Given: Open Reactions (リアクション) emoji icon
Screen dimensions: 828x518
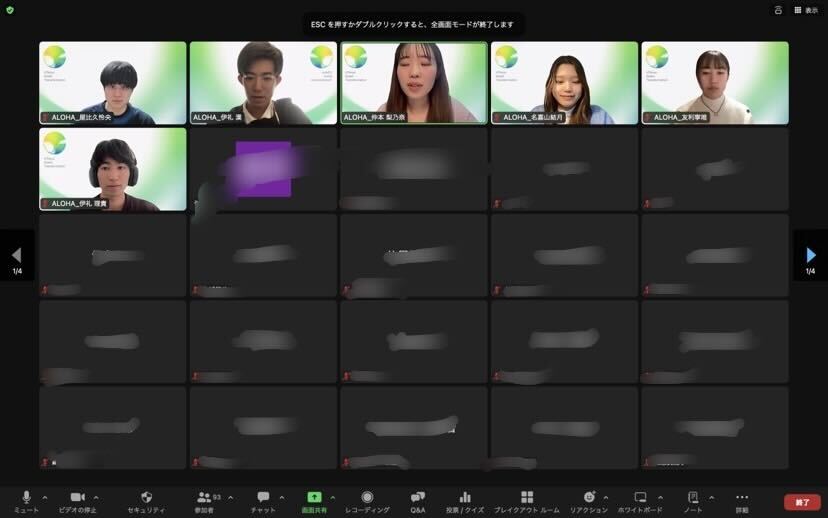Looking at the screenshot, I should 589,497.
